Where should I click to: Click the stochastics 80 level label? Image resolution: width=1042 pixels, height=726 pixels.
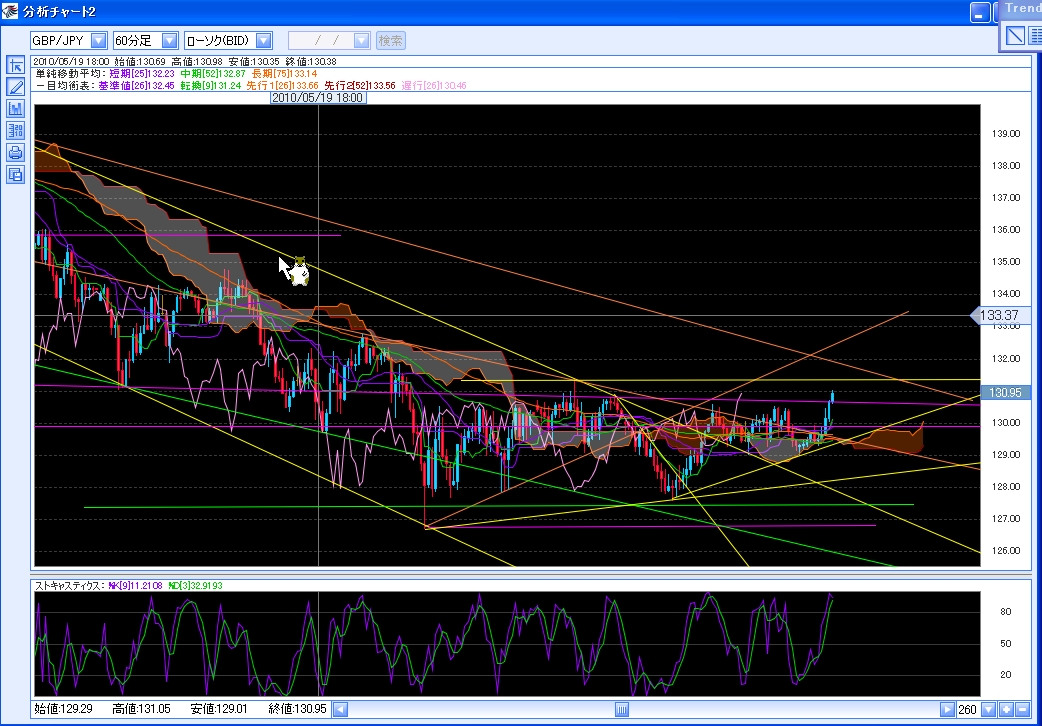(x=1005, y=612)
